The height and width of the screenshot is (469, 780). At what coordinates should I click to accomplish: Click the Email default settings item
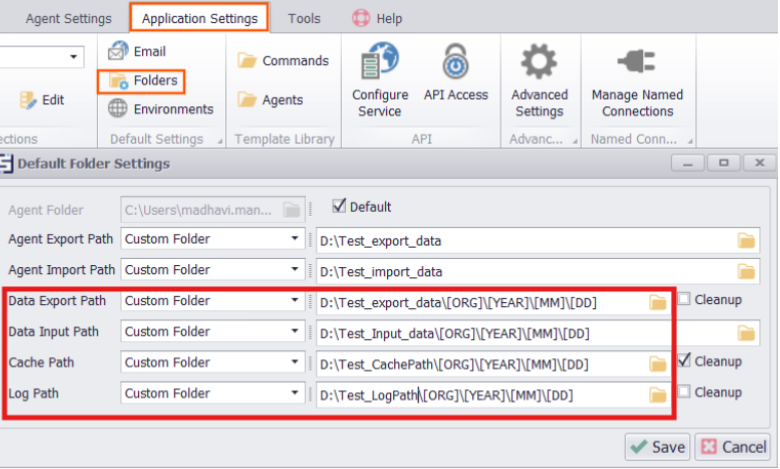click(137, 51)
